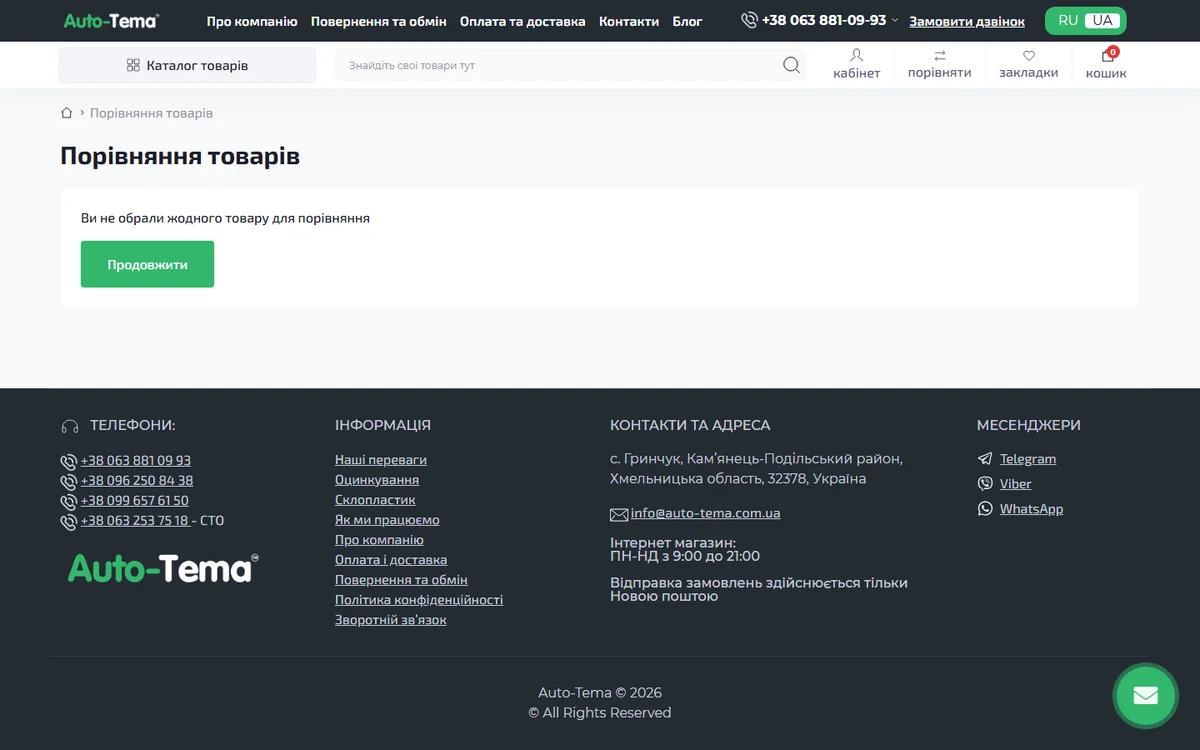Open the Блог menu item
This screenshot has height=750, width=1200.
coord(688,21)
